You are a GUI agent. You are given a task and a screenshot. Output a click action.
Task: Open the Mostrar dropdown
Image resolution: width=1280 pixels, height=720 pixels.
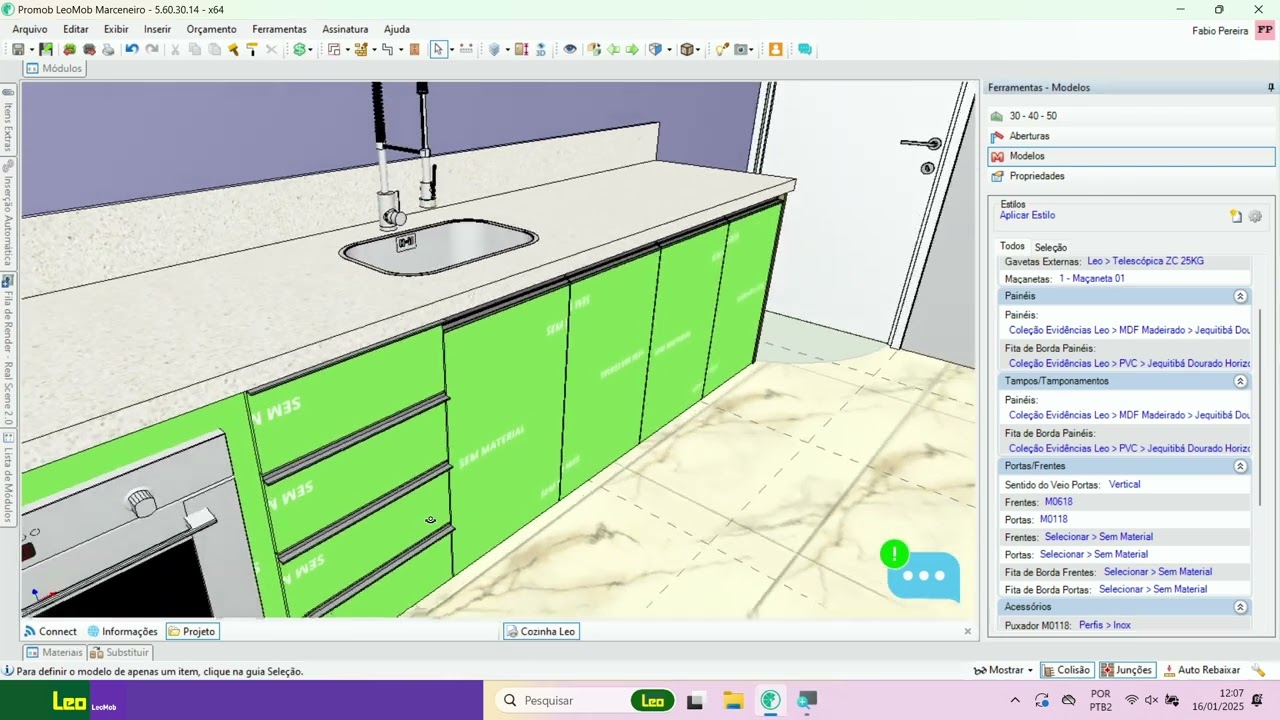(x=1003, y=670)
